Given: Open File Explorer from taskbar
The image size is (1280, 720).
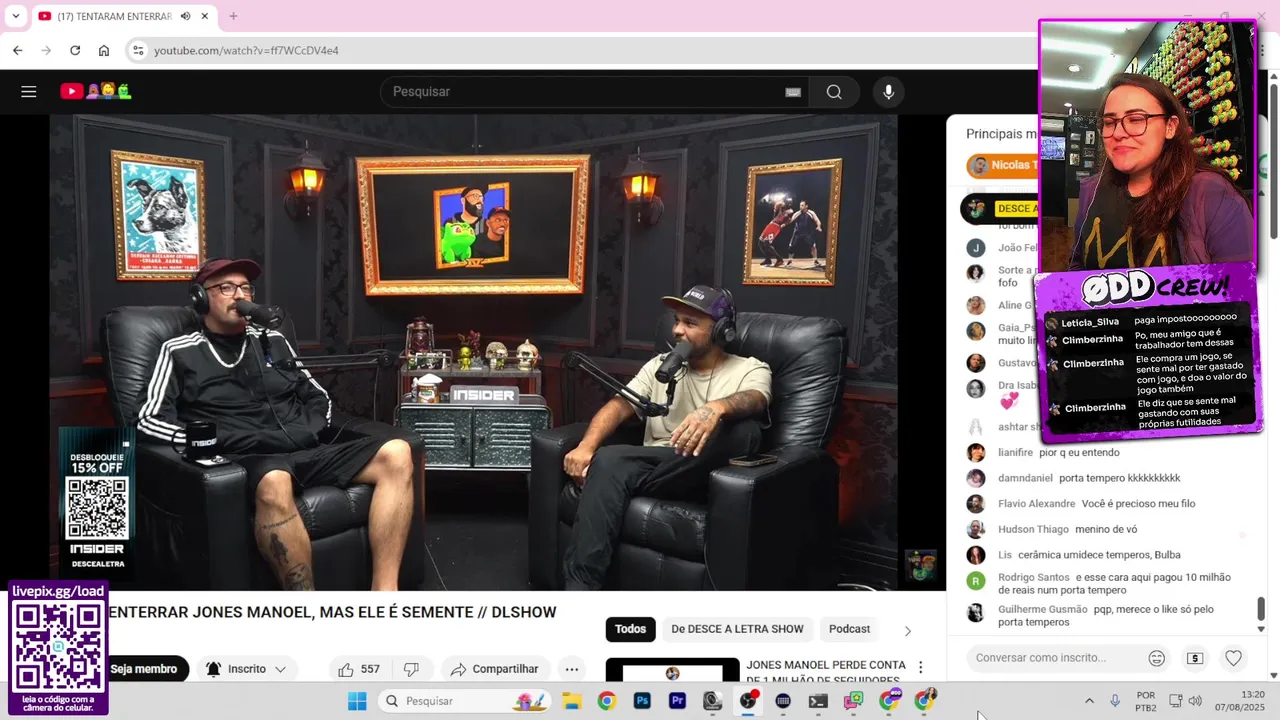Looking at the screenshot, I should coord(571,701).
